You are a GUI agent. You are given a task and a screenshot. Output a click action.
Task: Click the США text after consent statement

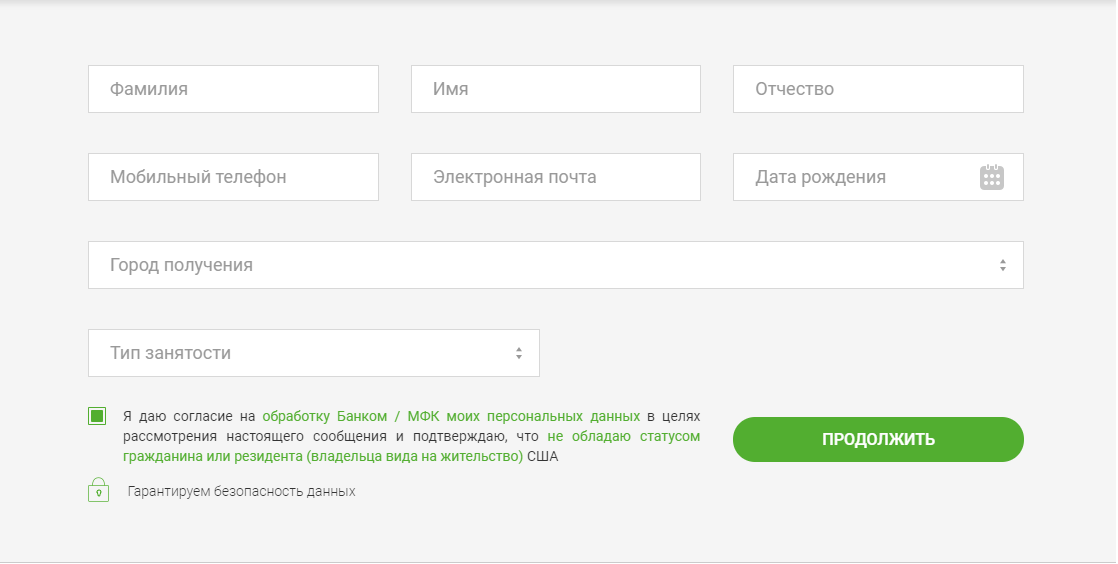[x=543, y=457]
